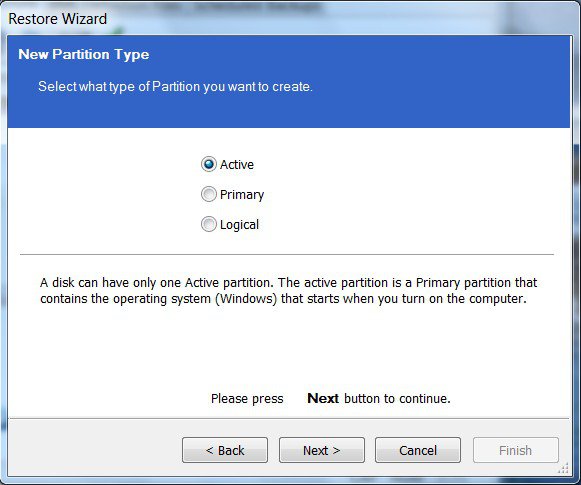Viewport: 581px width, 485px height.
Task: Click the greyed-out Finish button
Action: click(x=515, y=450)
